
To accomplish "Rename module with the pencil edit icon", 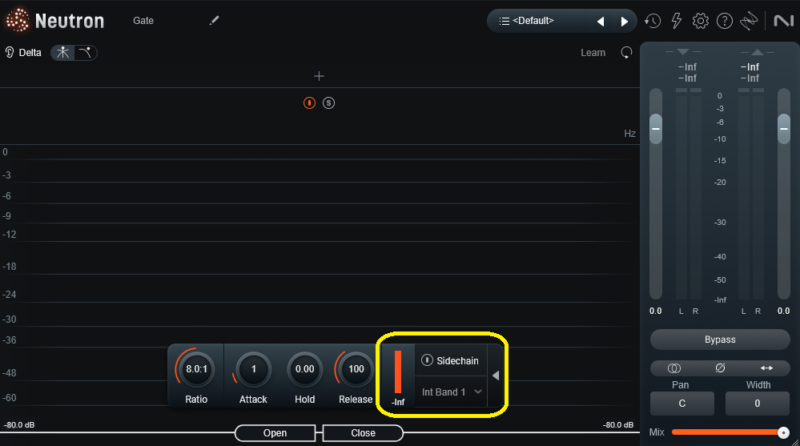I will (214, 20).
